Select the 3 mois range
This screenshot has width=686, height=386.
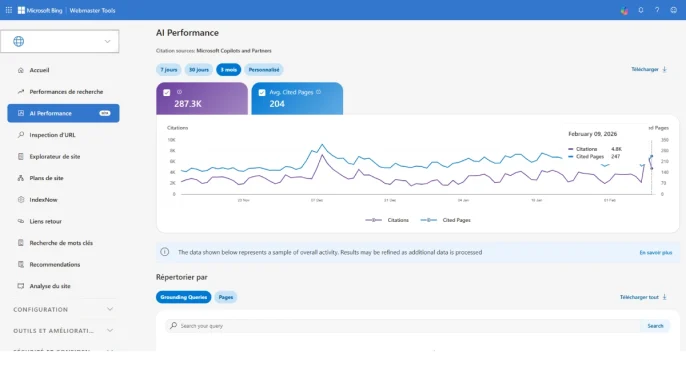(228, 70)
